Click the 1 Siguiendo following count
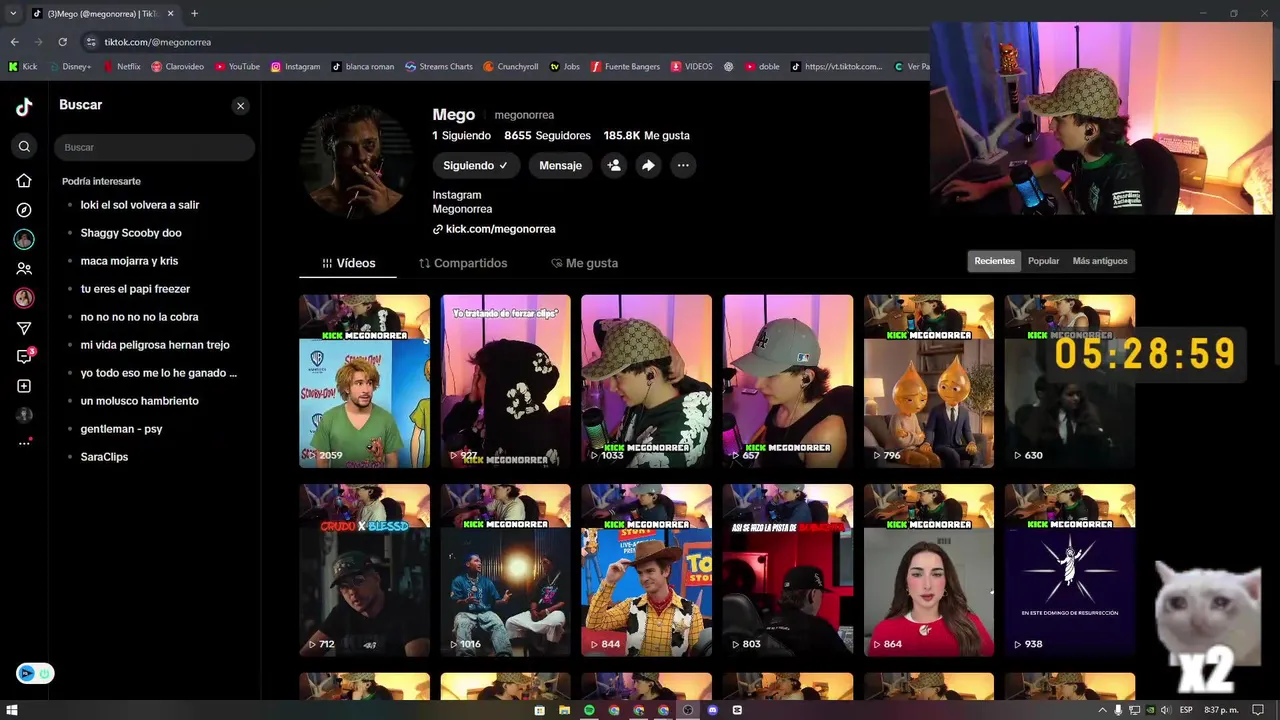The height and width of the screenshot is (720, 1280). (461, 136)
